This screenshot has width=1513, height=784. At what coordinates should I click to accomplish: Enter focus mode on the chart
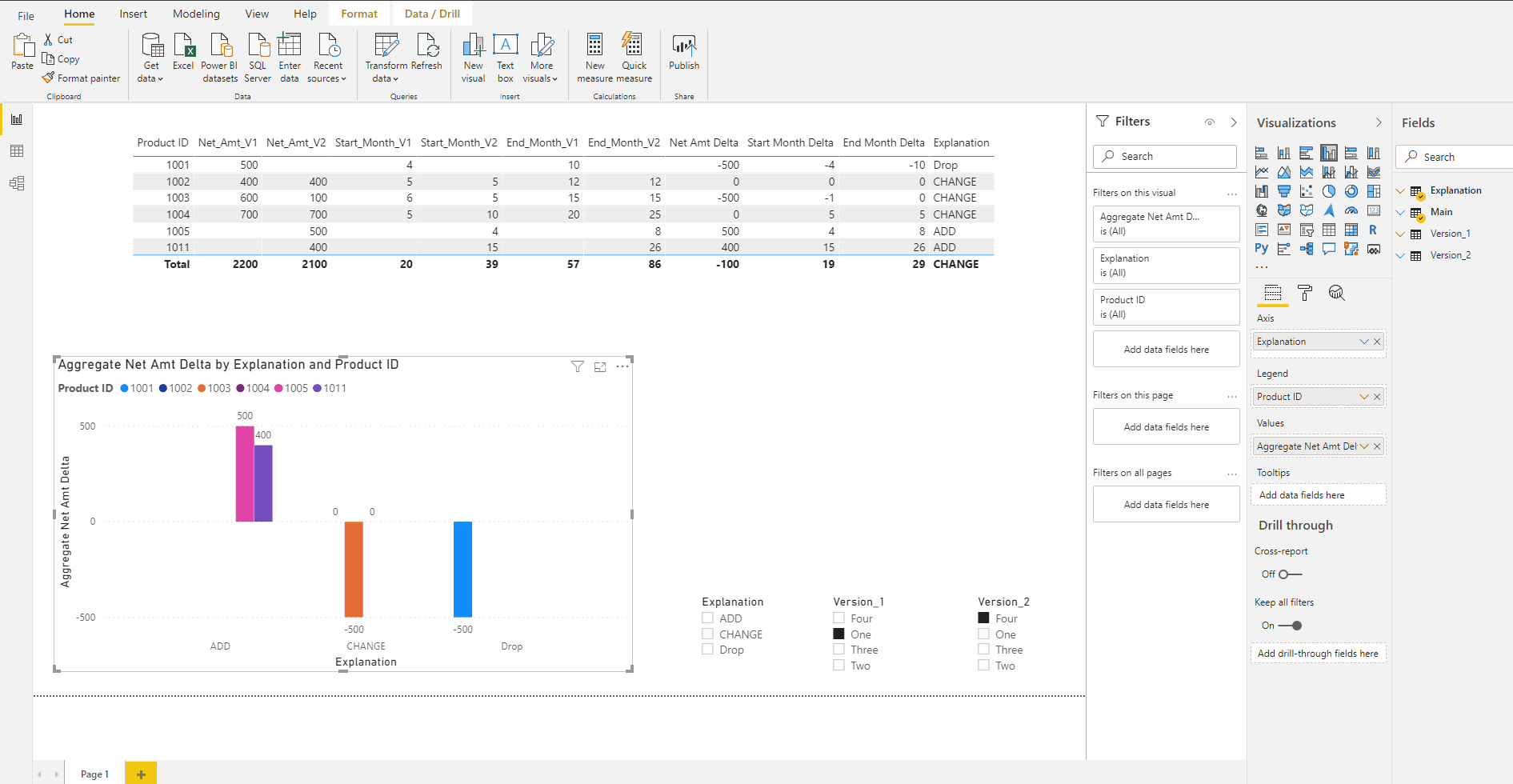(600, 366)
